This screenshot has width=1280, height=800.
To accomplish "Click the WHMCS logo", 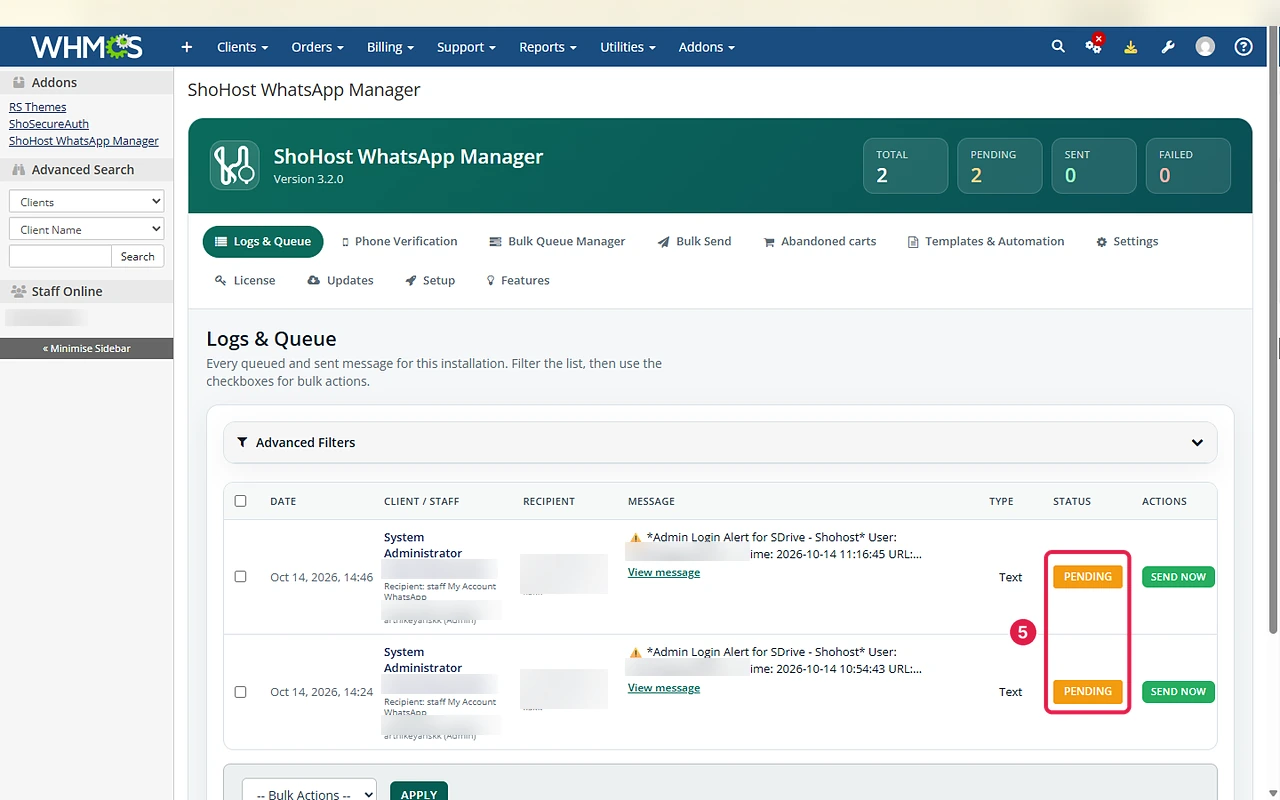I will (x=87, y=47).
